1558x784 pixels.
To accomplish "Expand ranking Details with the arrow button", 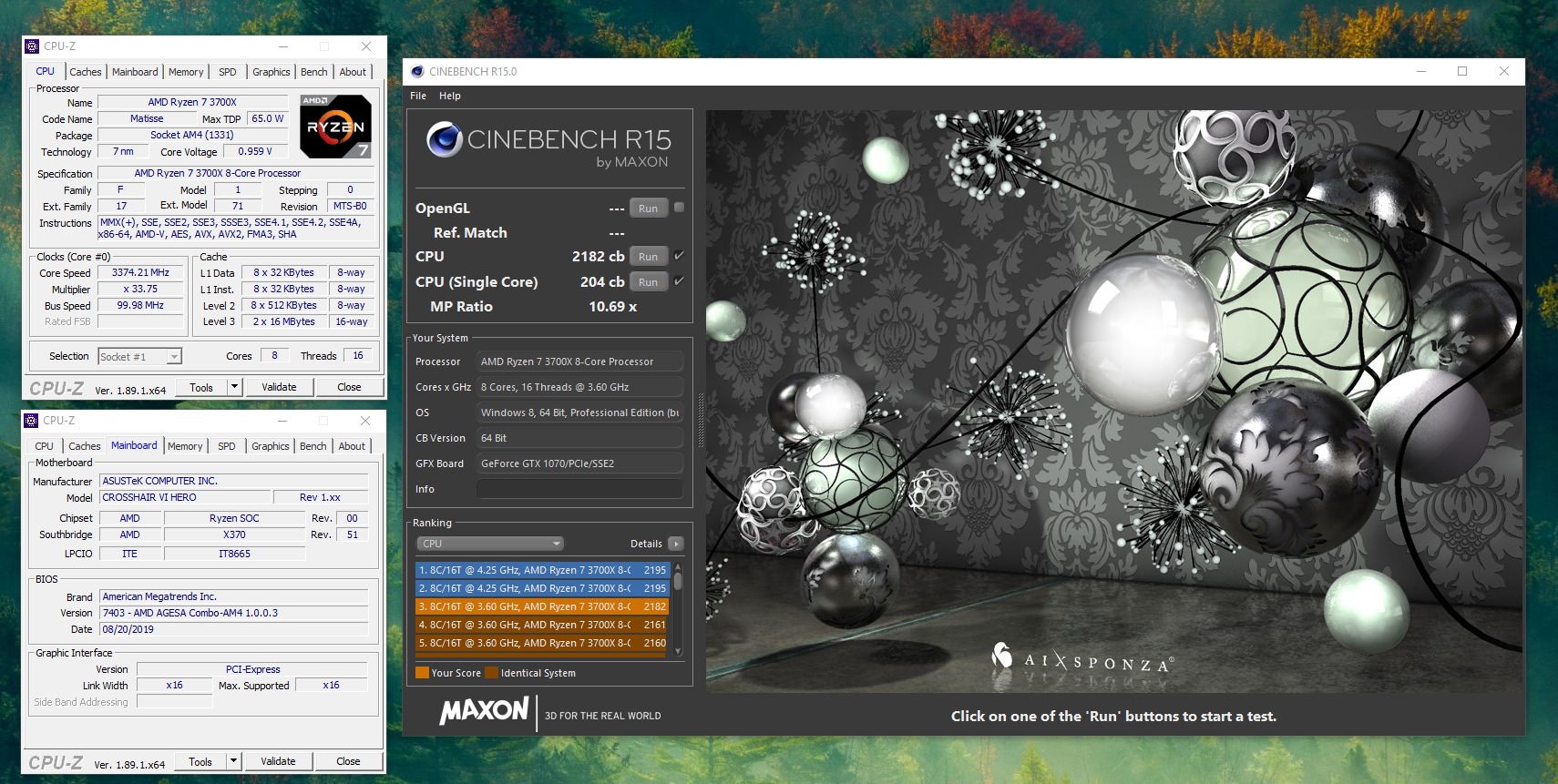I will (x=675, y=544).
